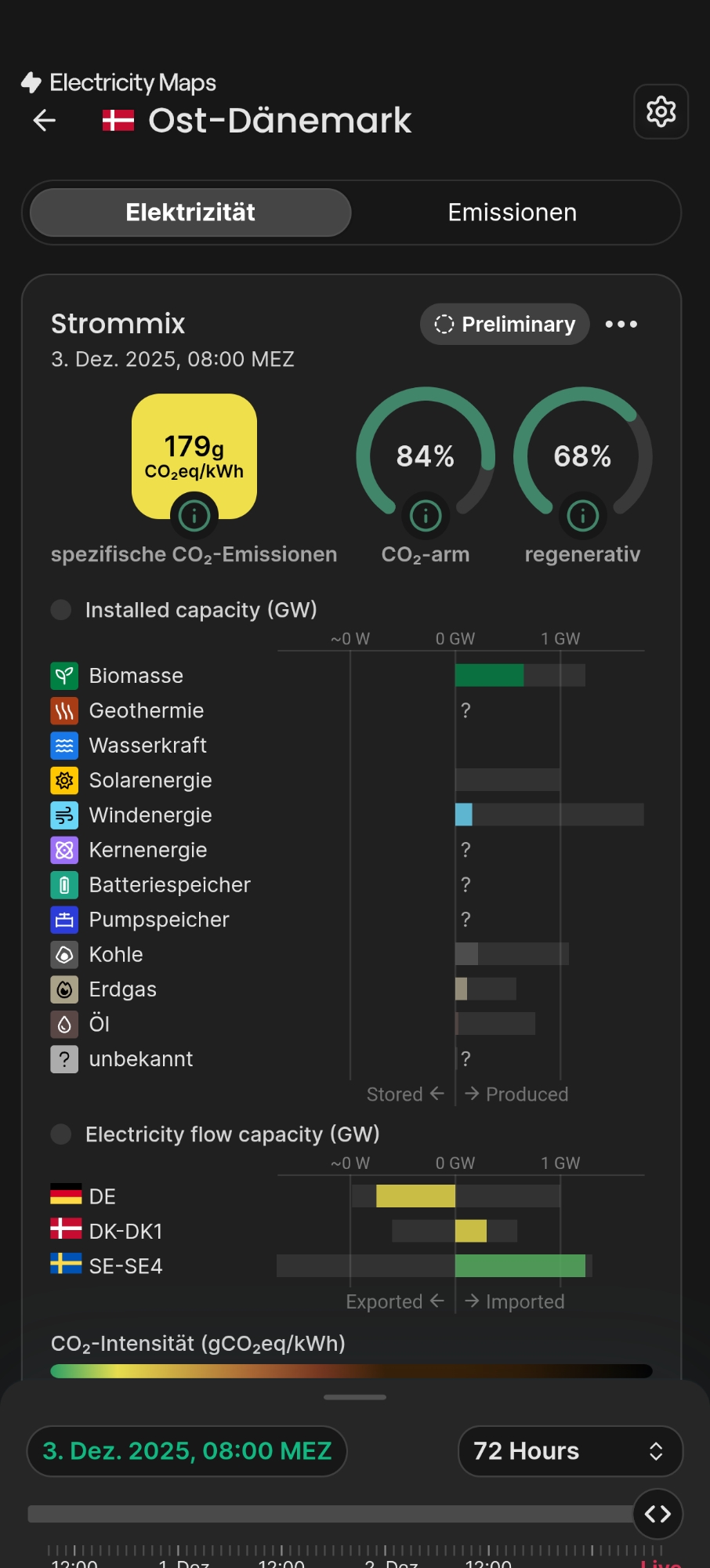The image size is (710, 1568).
Task: Toggle Electricity flow capacity (GW) option
Action: 61,1134
